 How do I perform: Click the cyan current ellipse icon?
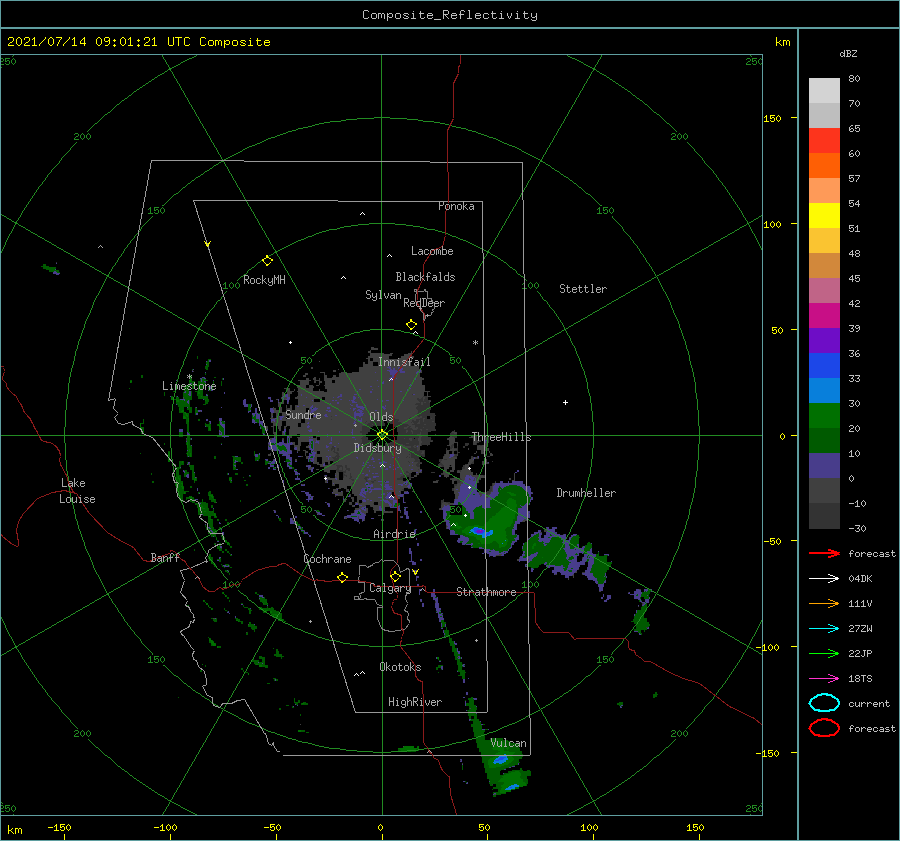(x=824, y=703)
